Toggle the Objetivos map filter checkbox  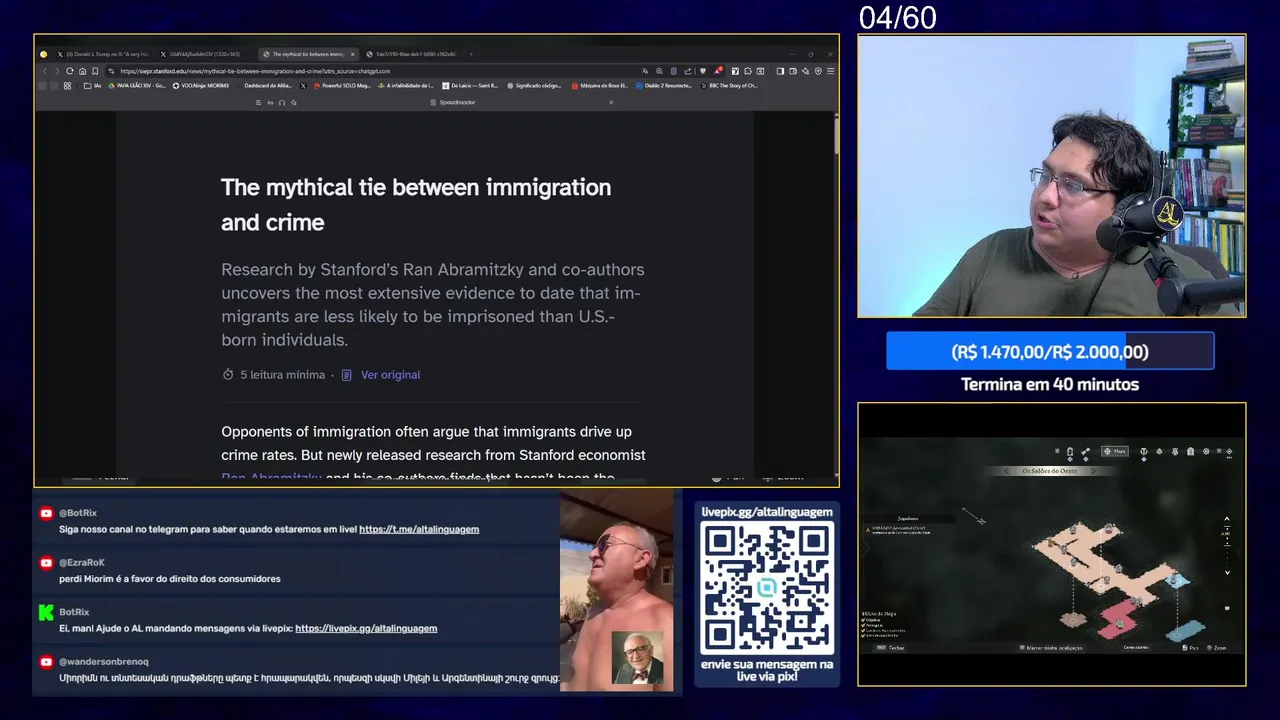(x=863, y=620)
